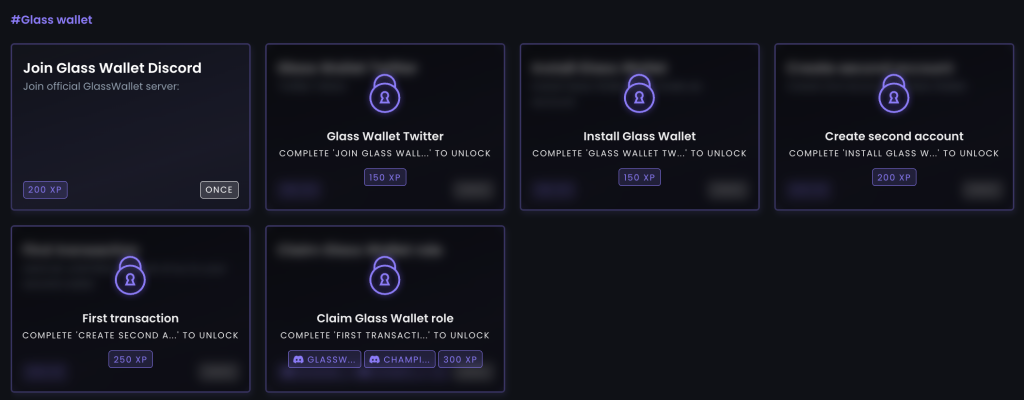The image size is (1024, 400).
Task: Click the lock icon on Install Glass Wallet
Action: coord(639,93)
